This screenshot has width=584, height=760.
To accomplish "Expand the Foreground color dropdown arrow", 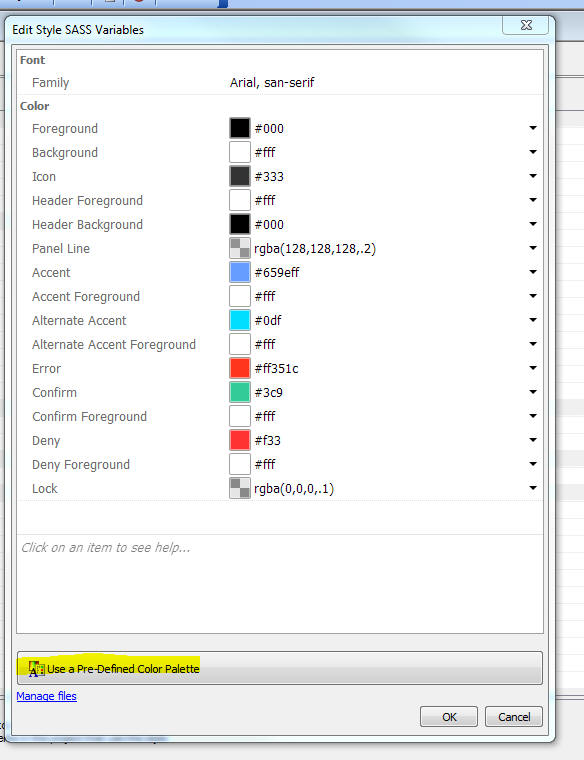I will 533,128.
